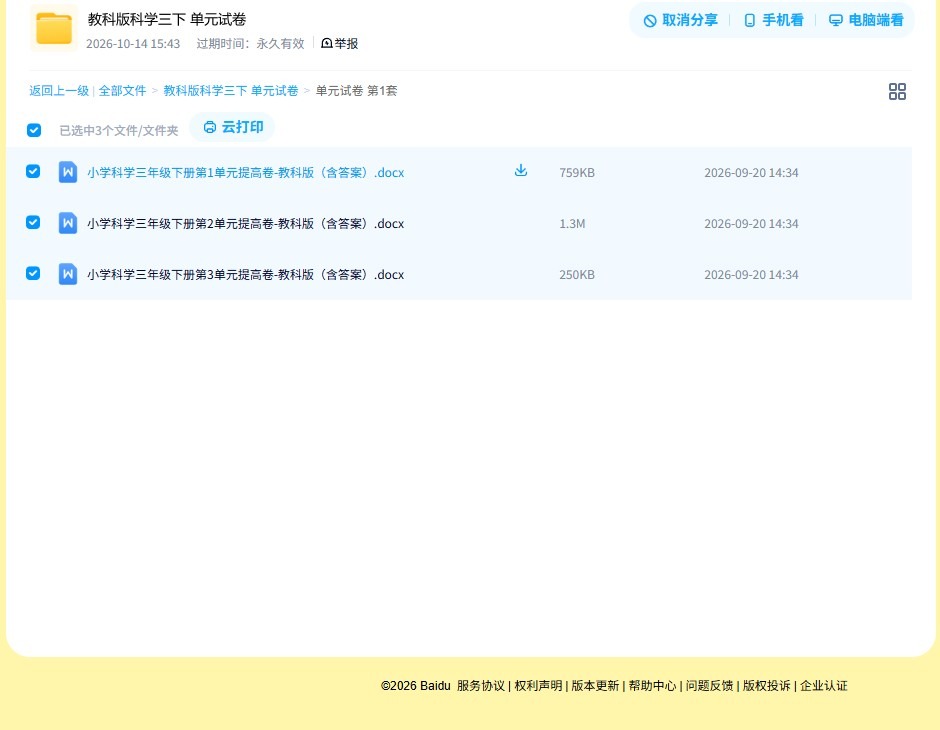Toggle the select-all files checkbox
Viewport: 940px width, 730px height.
click(34, 130)
